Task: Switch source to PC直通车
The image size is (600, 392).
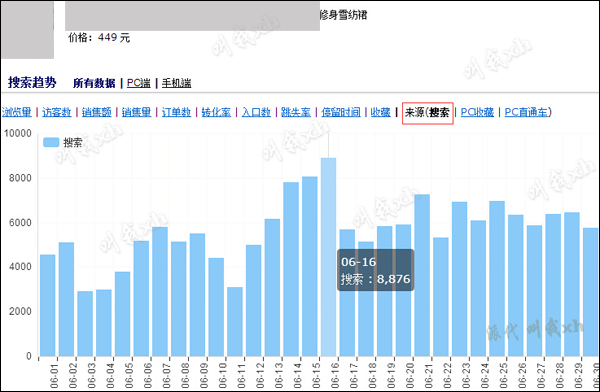Action: coord(527,112)
